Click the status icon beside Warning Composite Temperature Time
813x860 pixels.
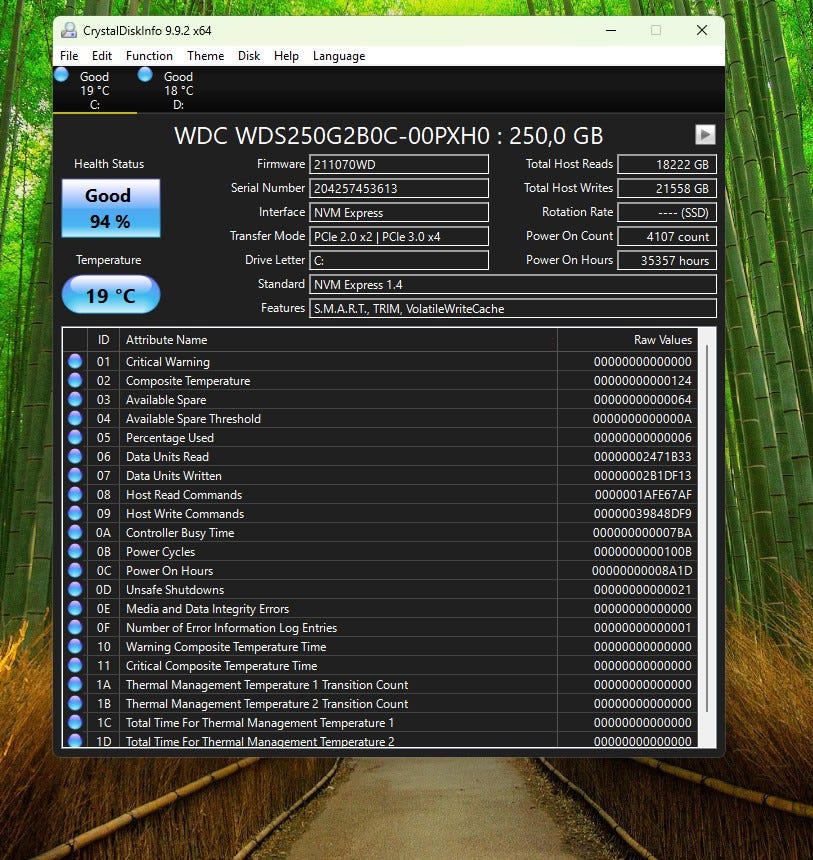point(75,646)
